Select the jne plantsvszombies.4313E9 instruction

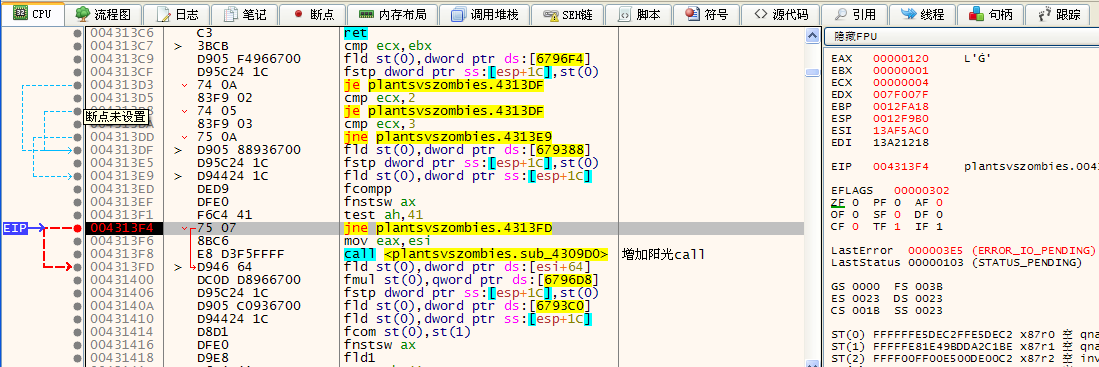(448, 137)
